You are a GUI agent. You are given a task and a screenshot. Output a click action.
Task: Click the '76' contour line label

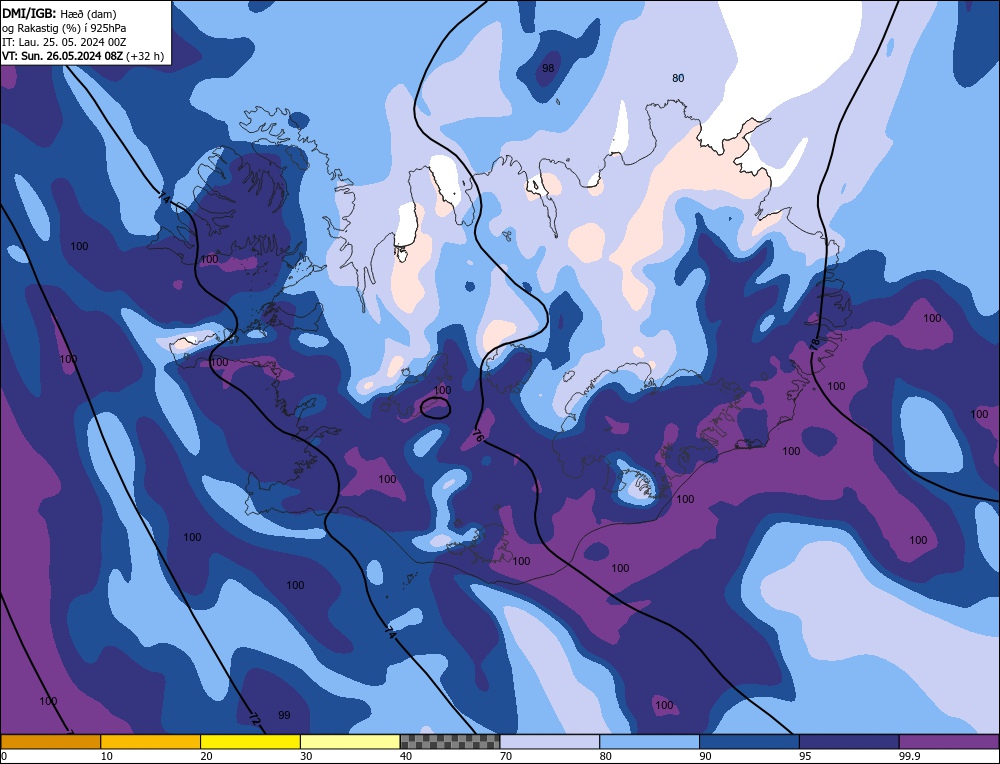478,437
